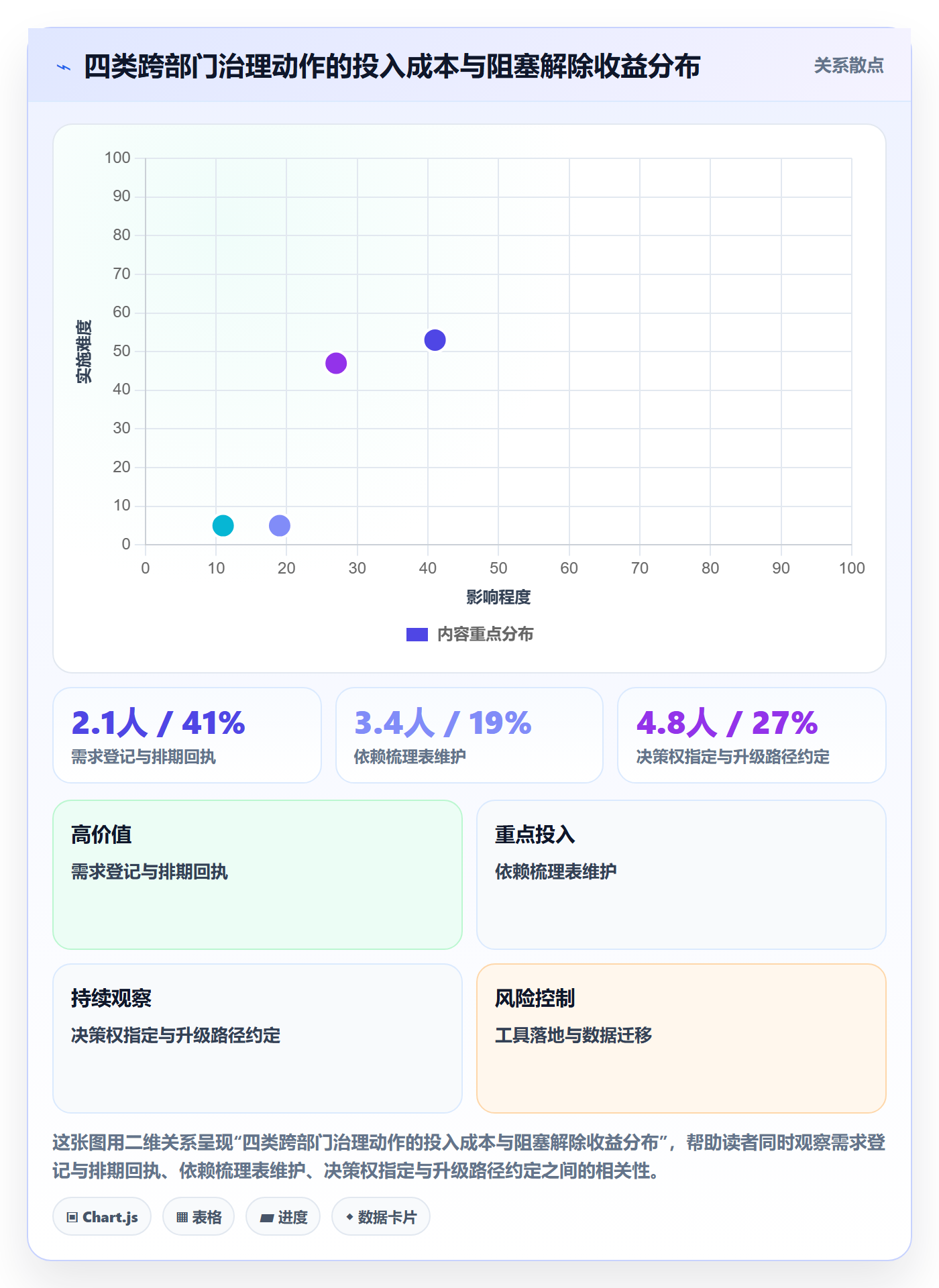This screenshot has height=1288, width=939.
Task: Open the 3.4人 / 19% metric card
Action: pos(469,735)
